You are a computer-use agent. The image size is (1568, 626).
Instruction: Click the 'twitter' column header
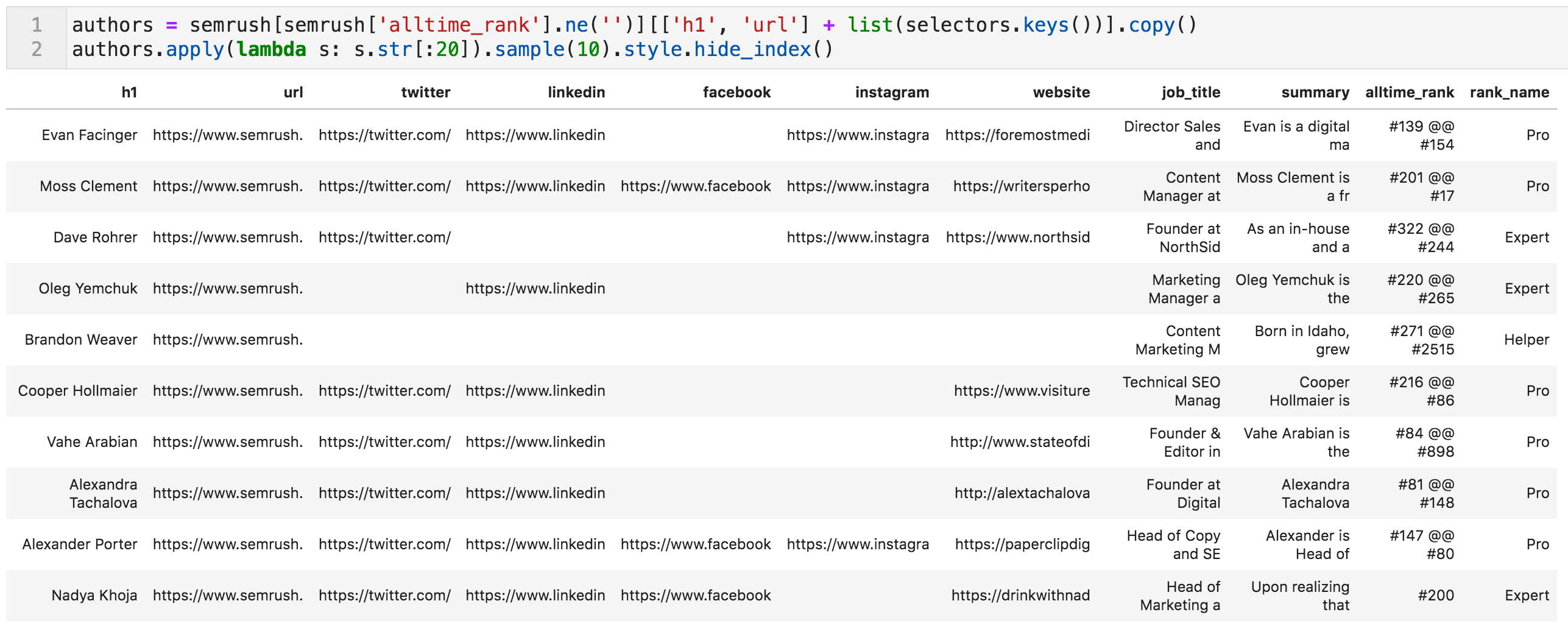tap(425, 93)
